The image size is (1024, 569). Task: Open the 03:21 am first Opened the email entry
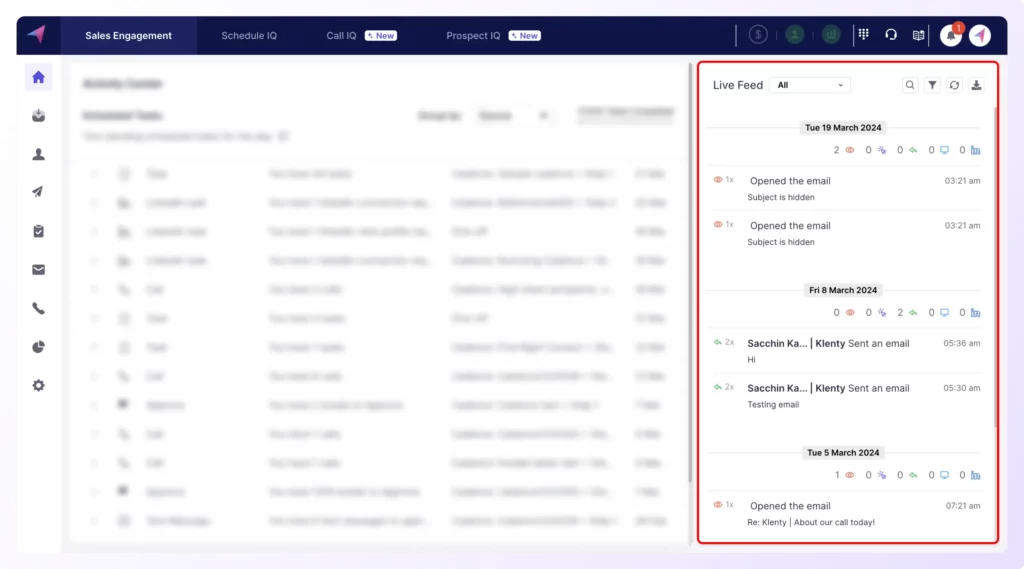846,188
